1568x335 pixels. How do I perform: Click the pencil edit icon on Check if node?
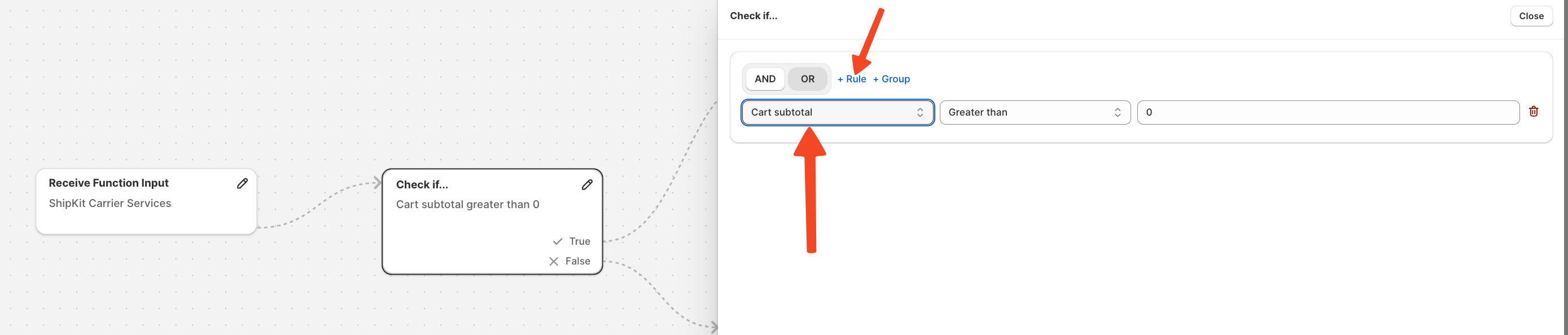point(587,185)
